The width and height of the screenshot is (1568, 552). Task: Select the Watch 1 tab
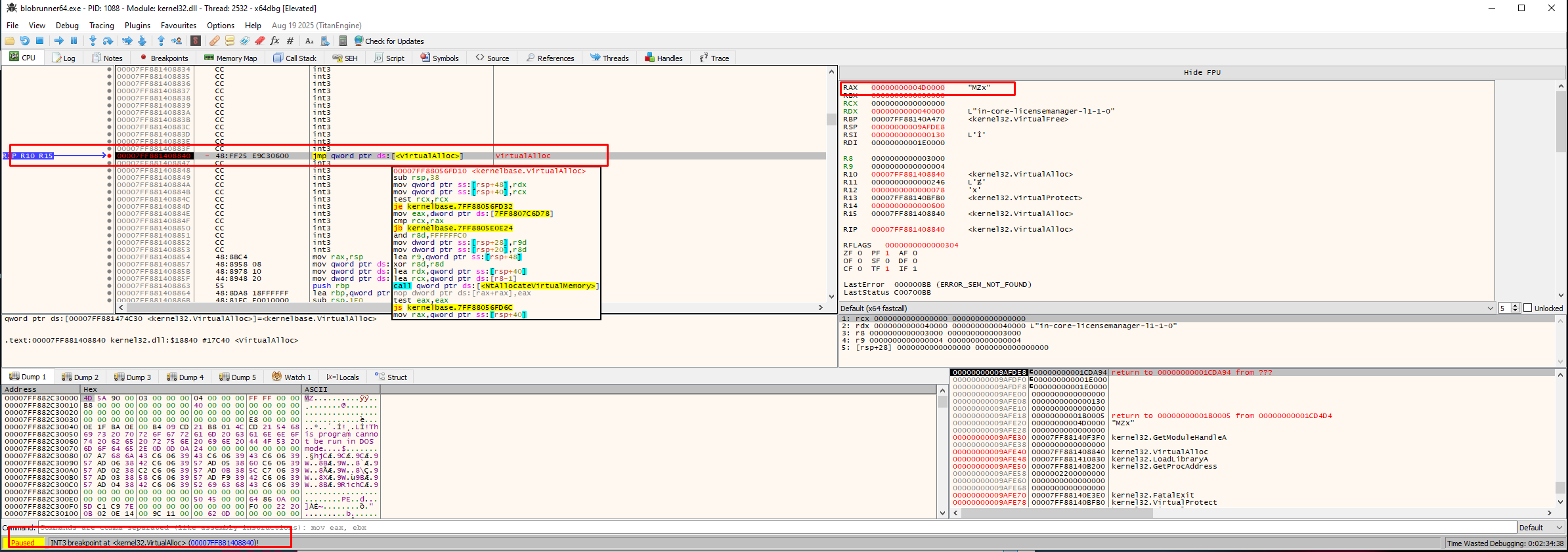[x=292, y=377]
